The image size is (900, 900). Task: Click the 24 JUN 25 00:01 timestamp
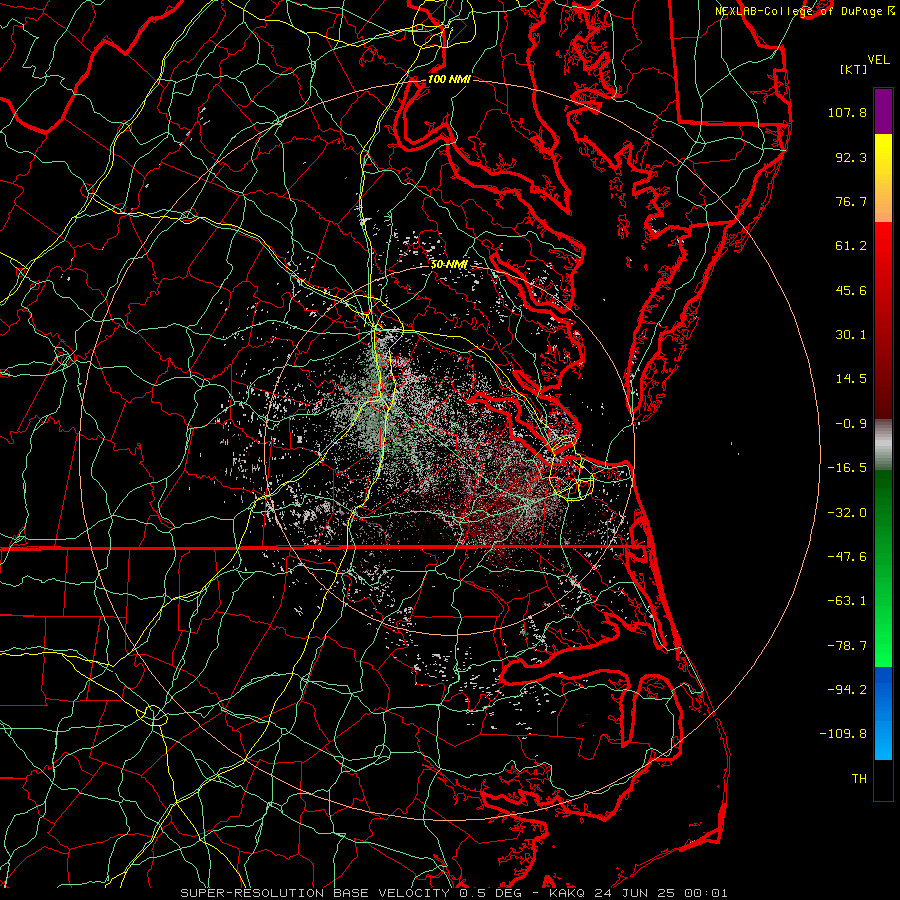(x=660, y=893)
